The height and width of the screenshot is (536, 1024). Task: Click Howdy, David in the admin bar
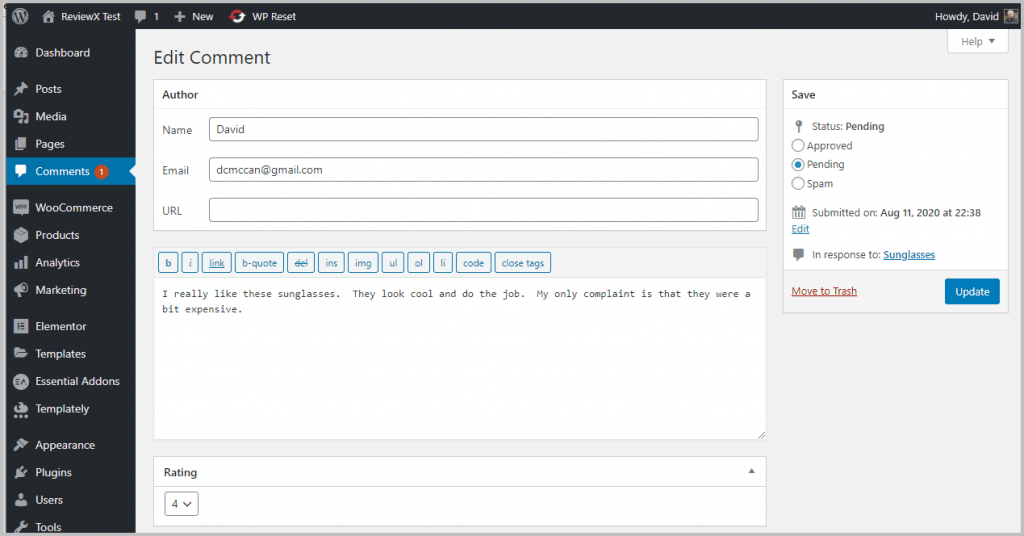(967, 16)
